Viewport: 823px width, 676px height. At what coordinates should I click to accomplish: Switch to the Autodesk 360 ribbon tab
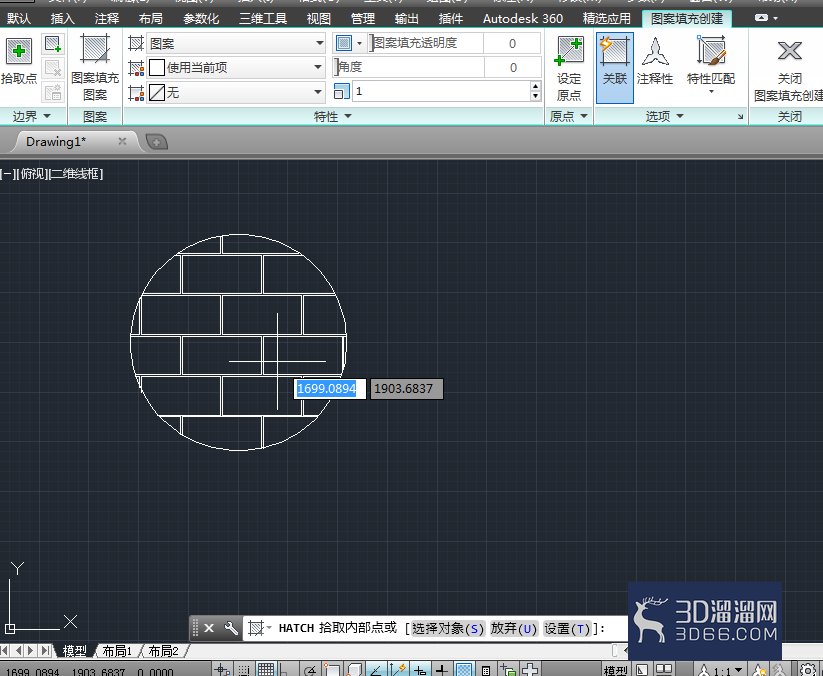[x=523, y=19]
